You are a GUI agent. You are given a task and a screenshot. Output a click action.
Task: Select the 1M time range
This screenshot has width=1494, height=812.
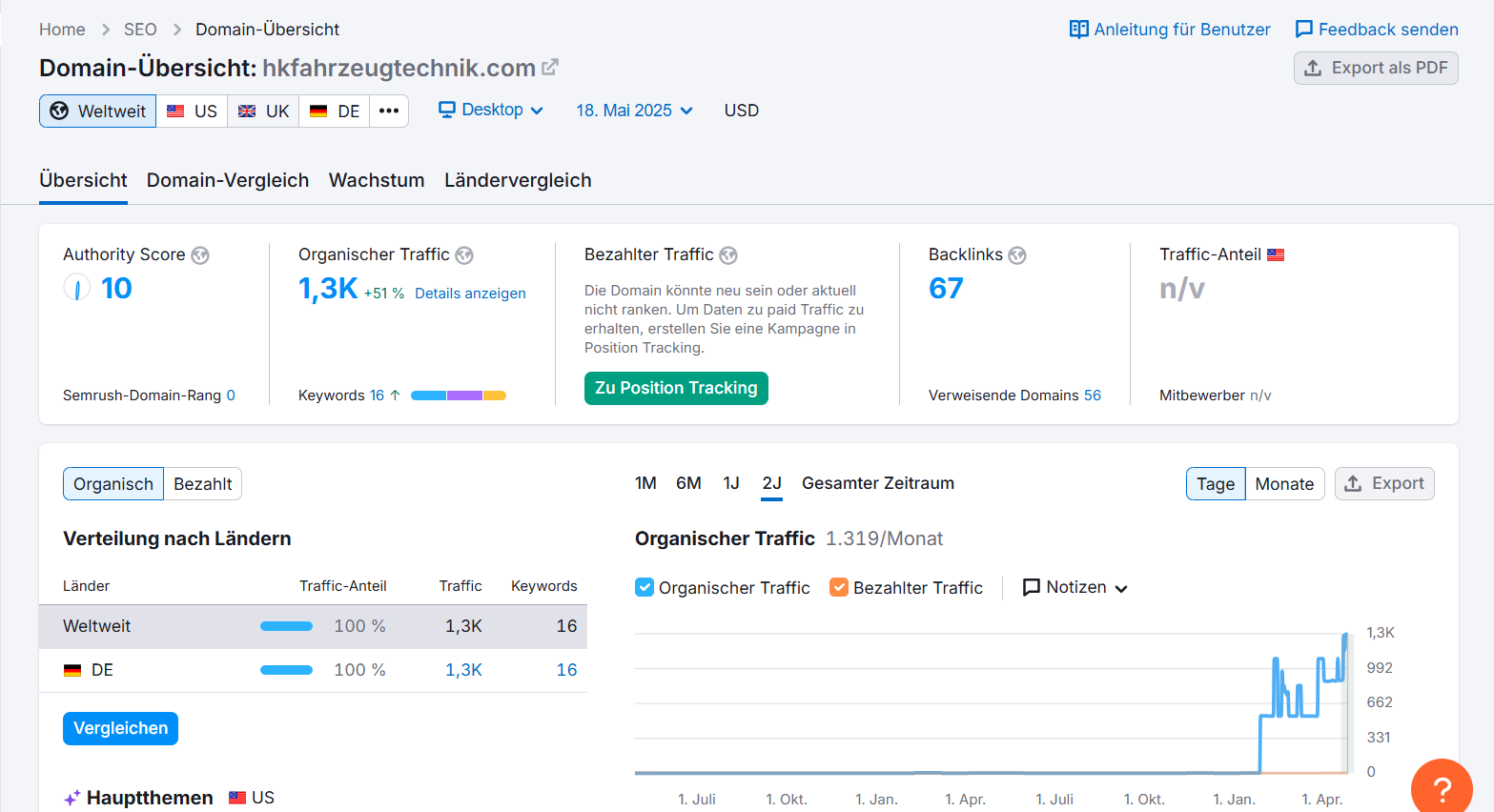[645, 483]
